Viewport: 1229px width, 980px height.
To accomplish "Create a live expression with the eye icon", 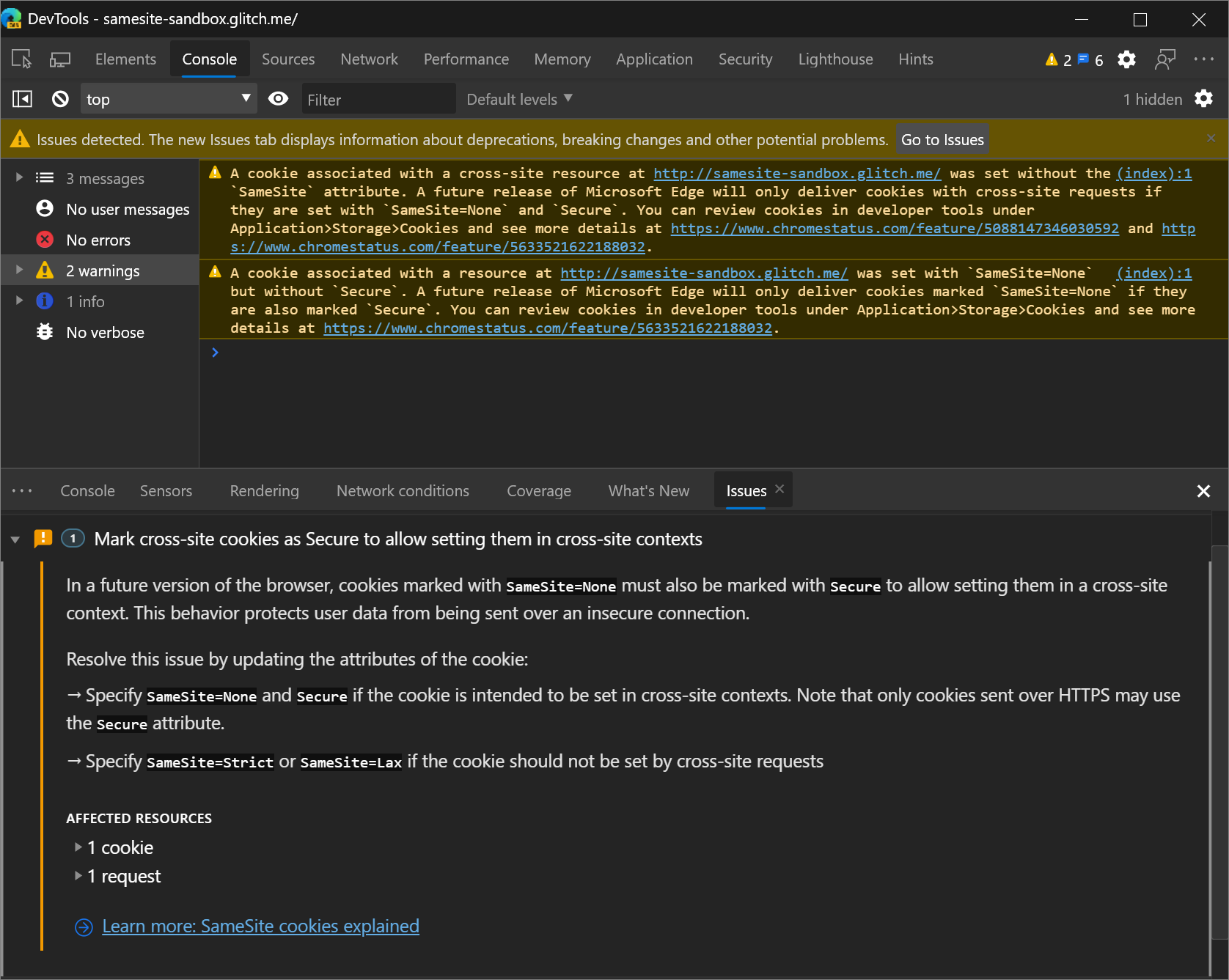I will point(278,98).
